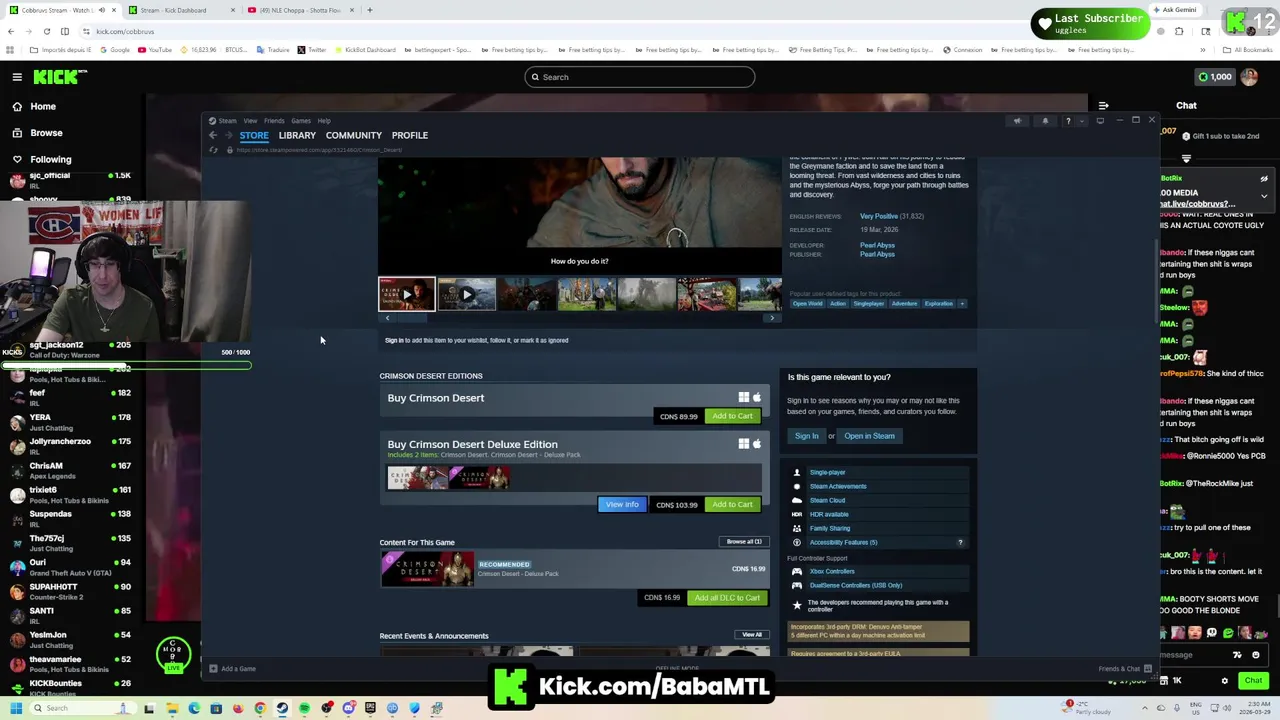The image size is (1280, 720).
Task: Open Xbox Controllers support link
Action: pos(832,571)
